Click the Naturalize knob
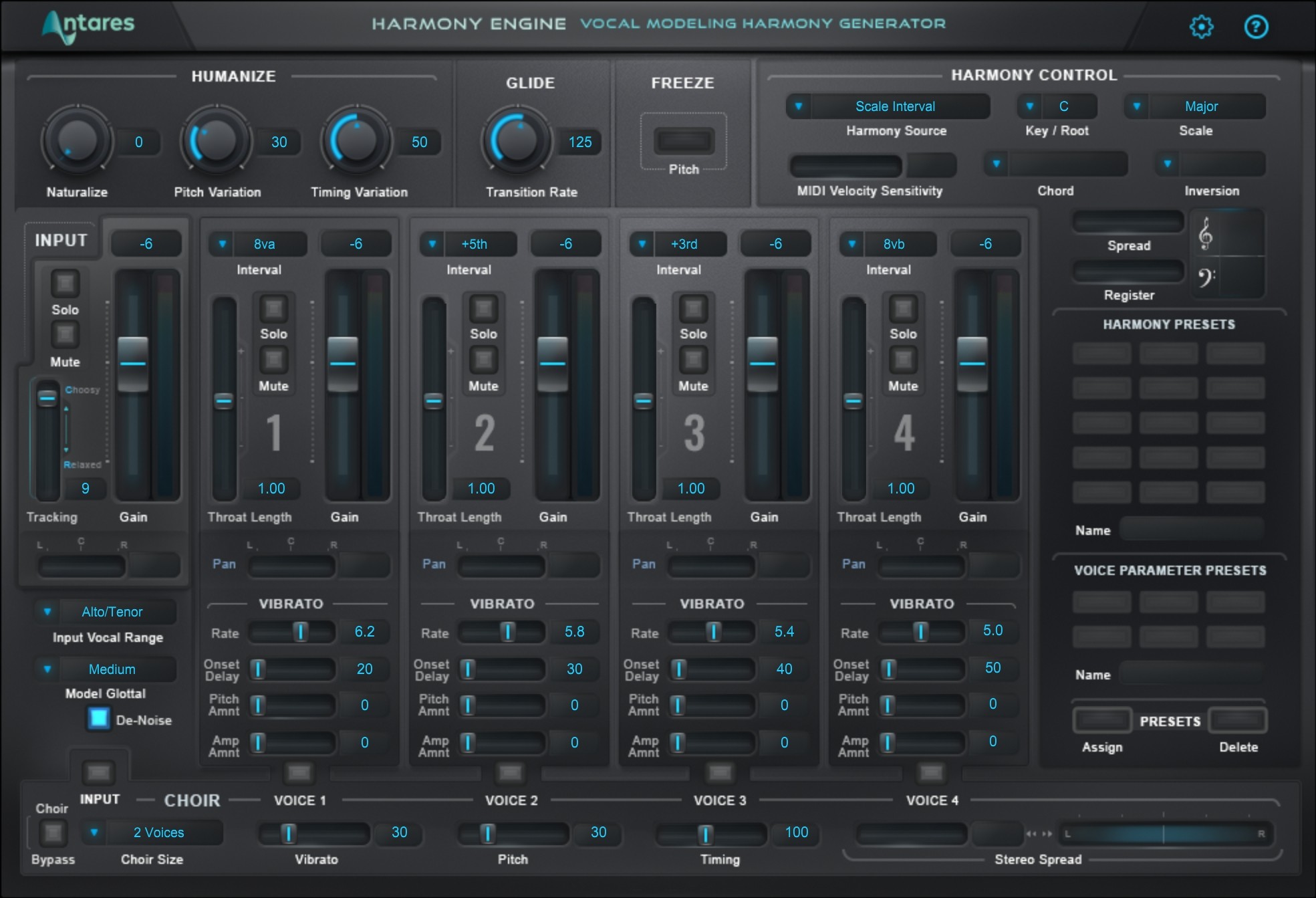Viewport: 1316px width, 898px height. [78, 141]
